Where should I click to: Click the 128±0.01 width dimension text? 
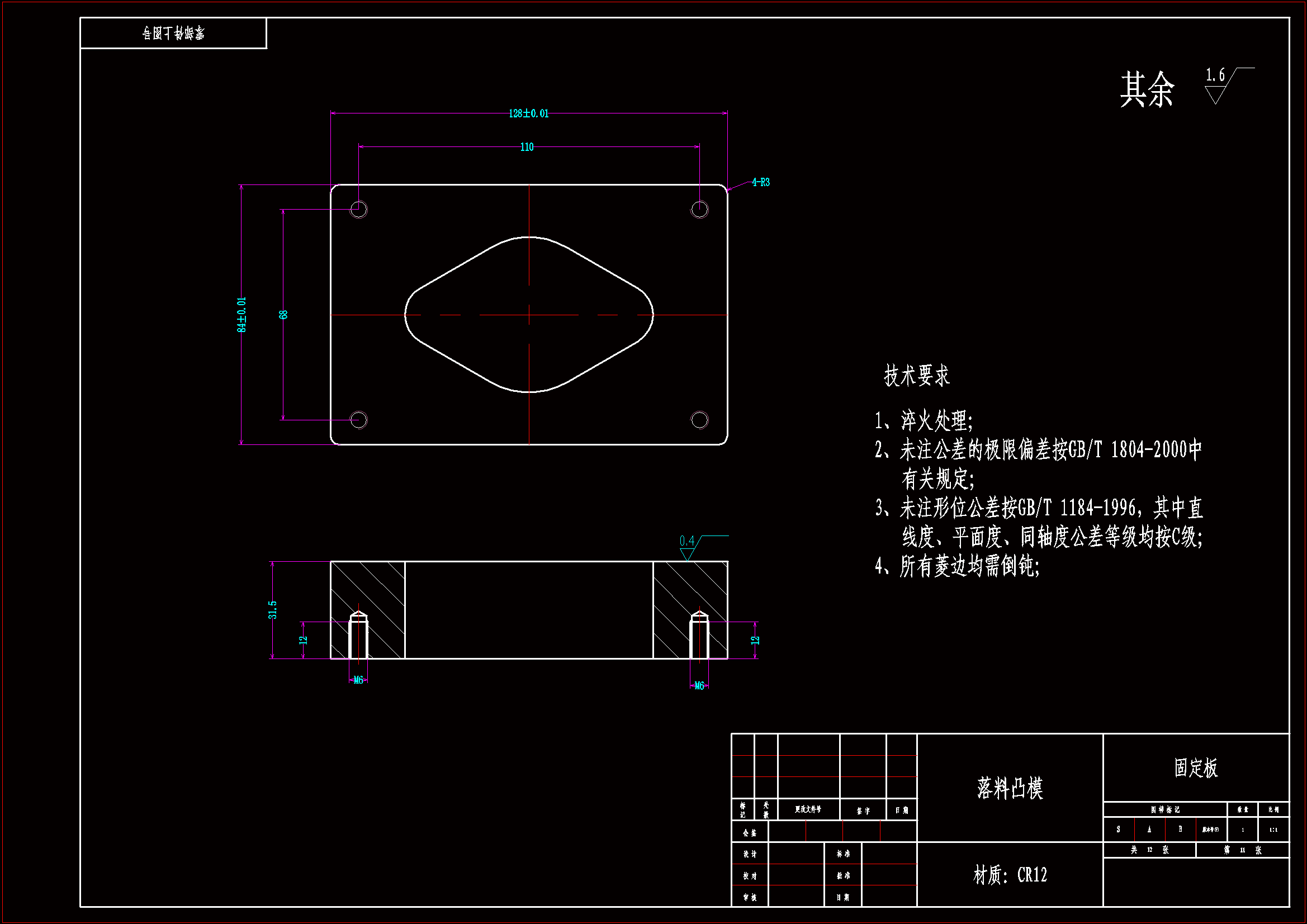pos(528,113)
